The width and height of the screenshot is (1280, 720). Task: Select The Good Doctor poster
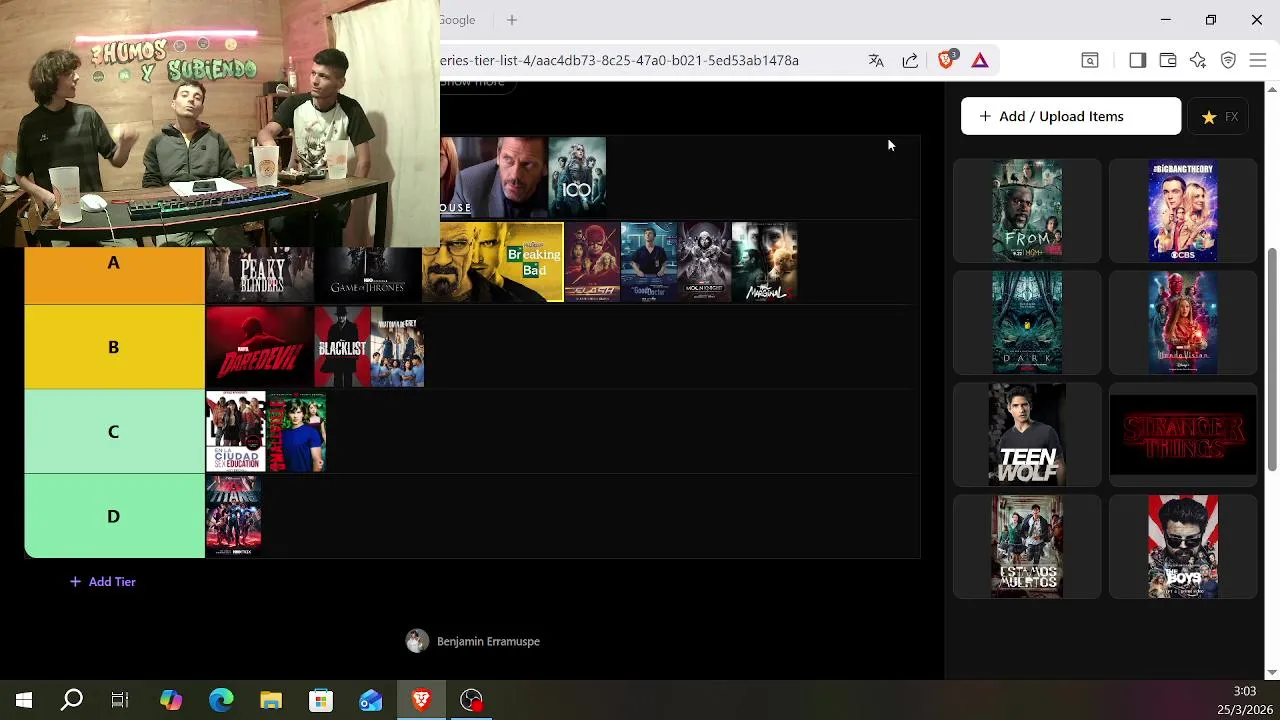point(648,262)
